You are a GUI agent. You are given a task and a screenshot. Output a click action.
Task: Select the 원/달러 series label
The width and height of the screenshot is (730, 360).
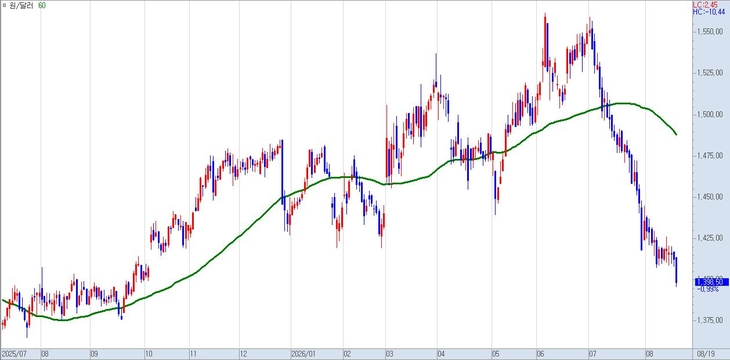pyautogui.click(x=22, y=6)
